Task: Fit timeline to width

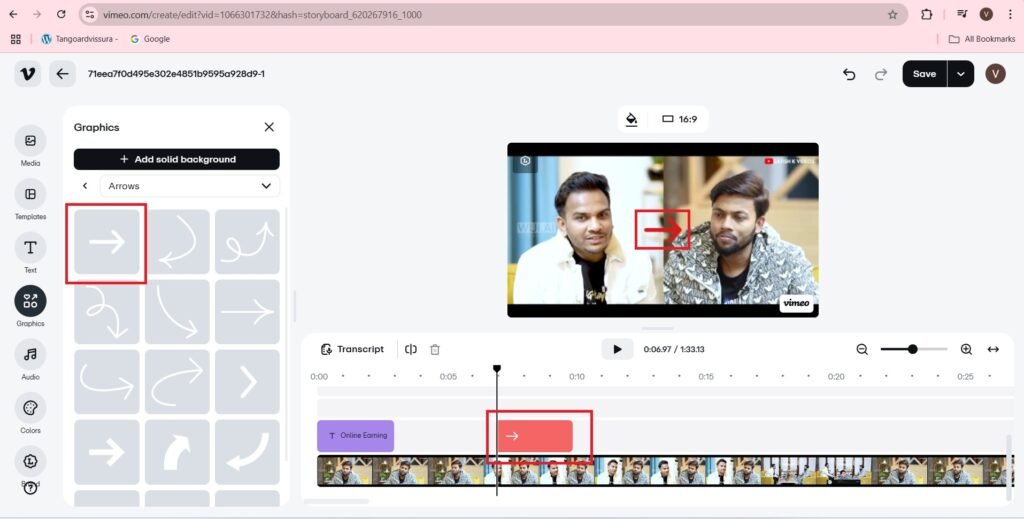Action: (993, 349)
